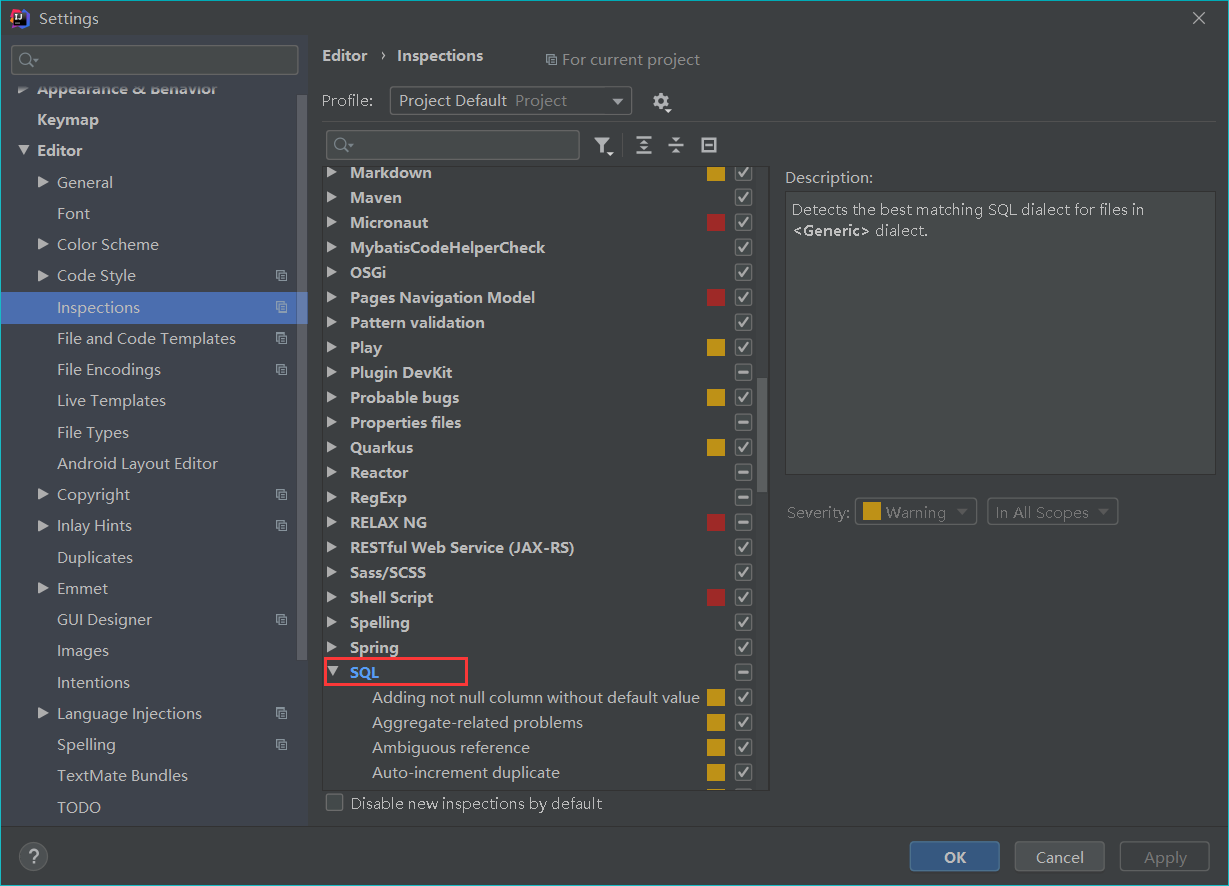The height and width of the screenshot is (886, 1229).
Task: Select Keymap in settings sidebar
Action: (x=68, y=120)
